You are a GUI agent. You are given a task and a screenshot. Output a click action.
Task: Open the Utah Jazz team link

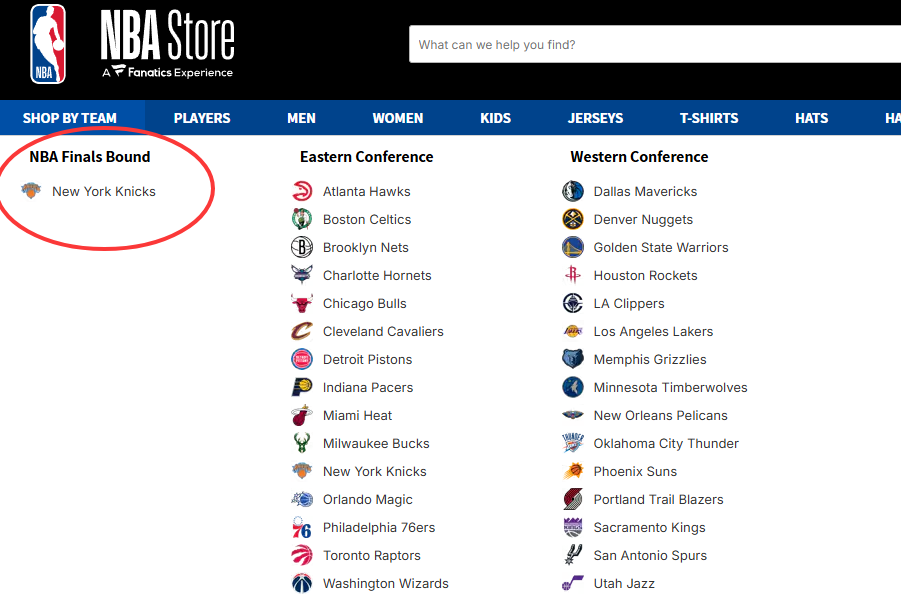[x=624, y=583]
